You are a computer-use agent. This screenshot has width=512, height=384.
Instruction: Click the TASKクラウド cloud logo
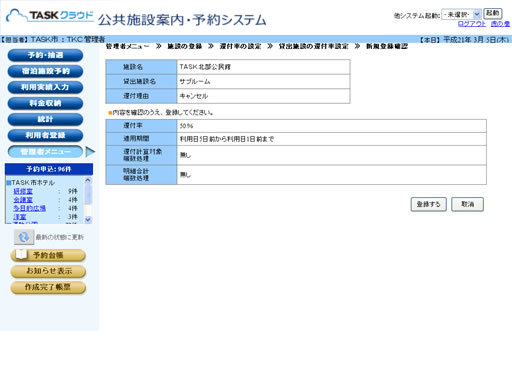click(x=50, y=16)
